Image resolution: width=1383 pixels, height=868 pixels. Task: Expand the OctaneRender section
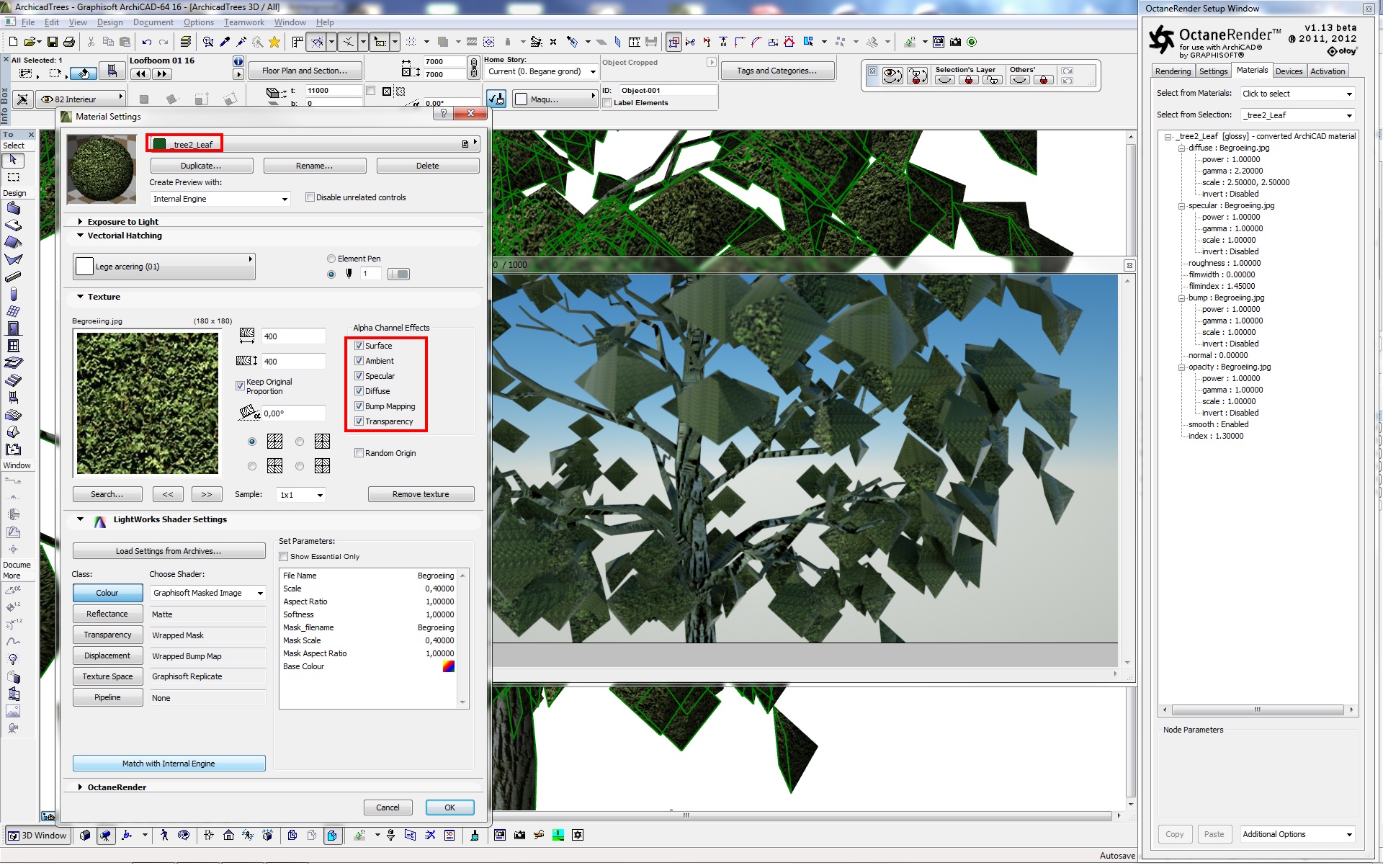click(80, 787)
